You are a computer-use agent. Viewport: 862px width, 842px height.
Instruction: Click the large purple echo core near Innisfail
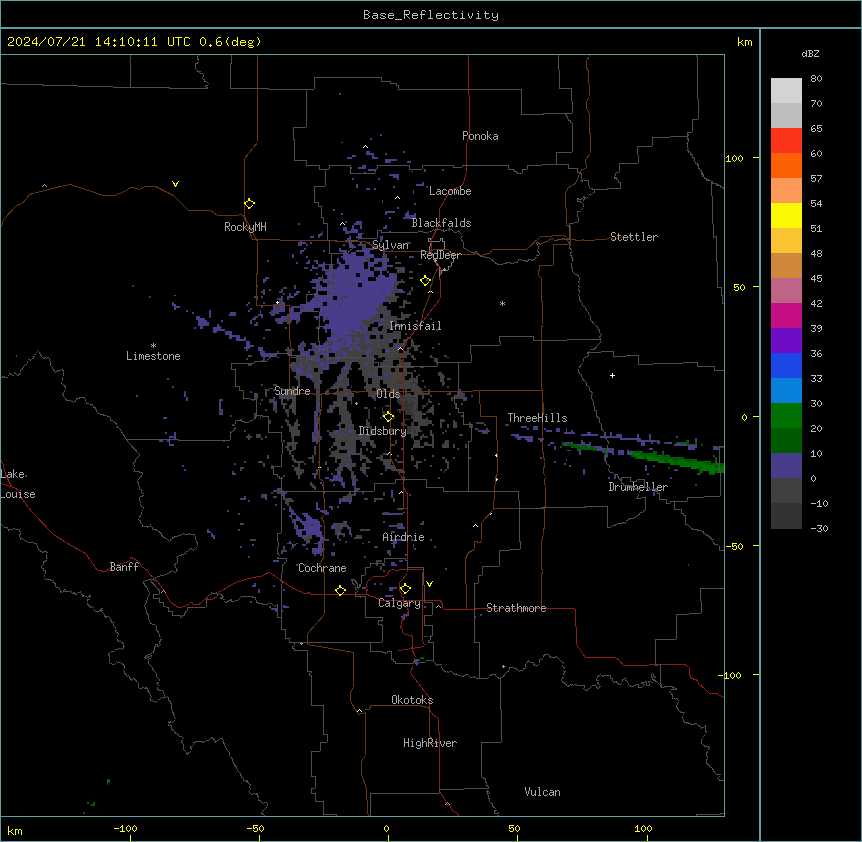pyautogui.click(x=357, y=300)
